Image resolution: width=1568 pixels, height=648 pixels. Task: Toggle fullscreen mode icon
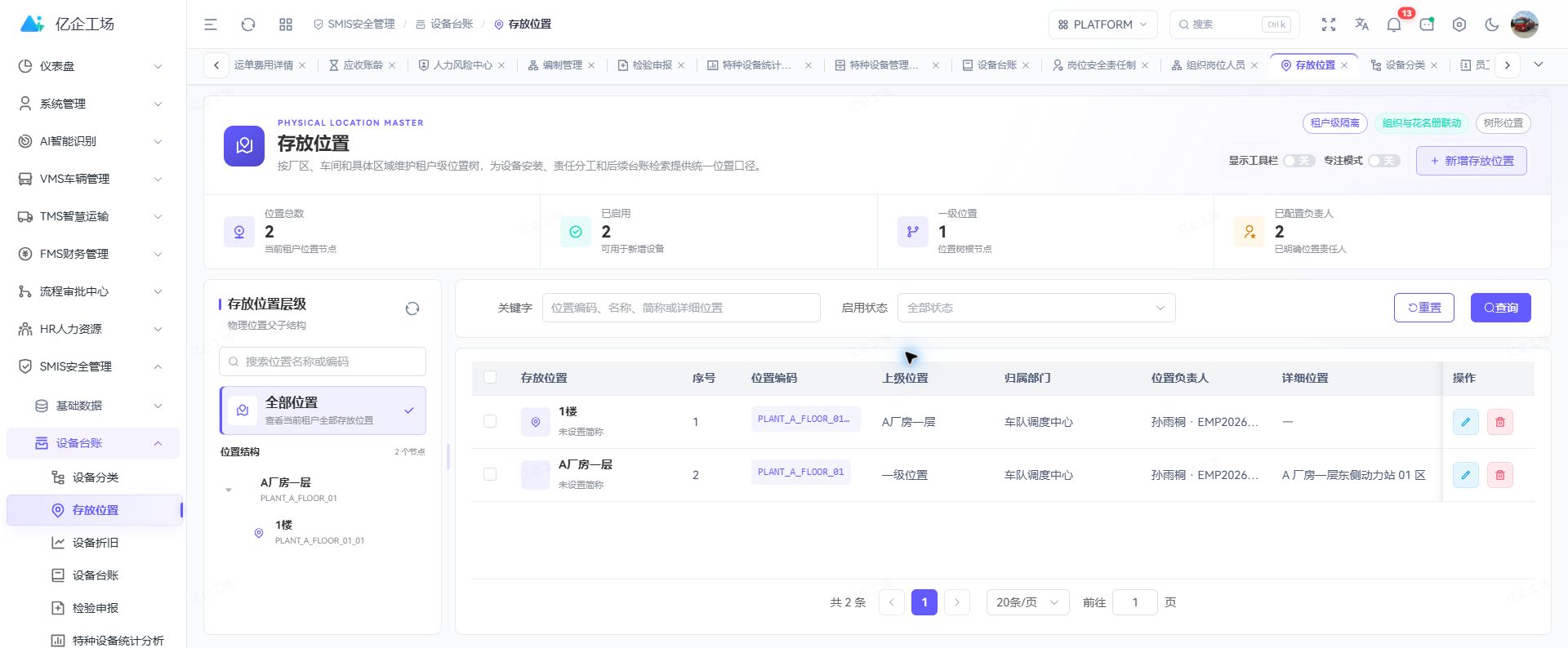pyautogui.click(x=1329, y=24)
